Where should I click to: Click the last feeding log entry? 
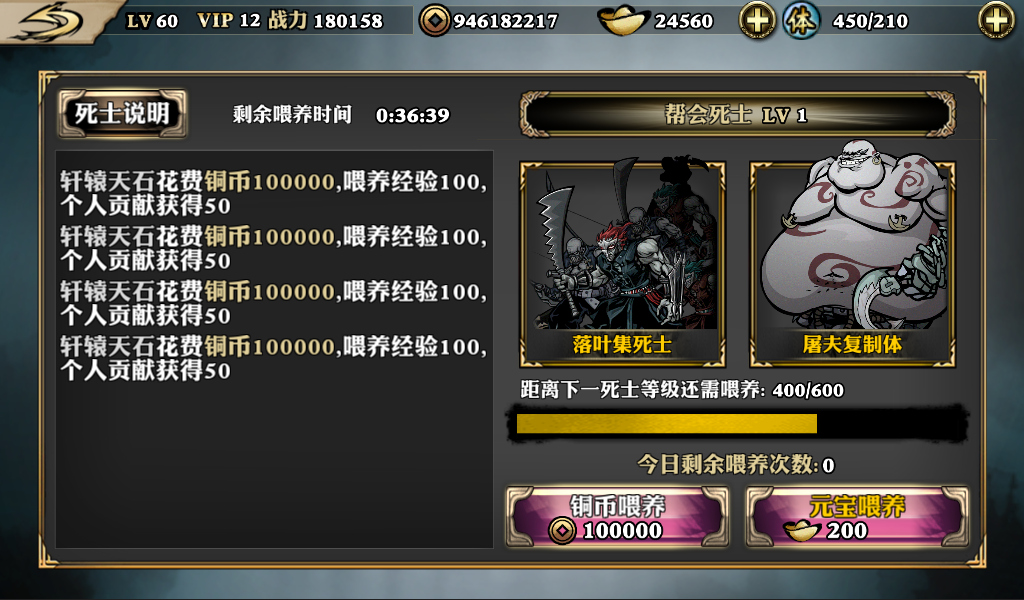click(x=274, y=358)
